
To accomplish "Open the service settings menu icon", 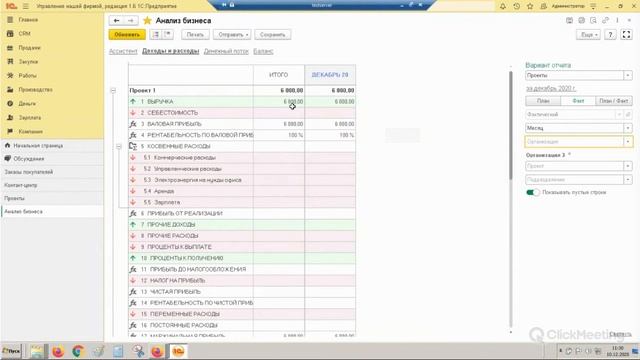I will point(593,6).
